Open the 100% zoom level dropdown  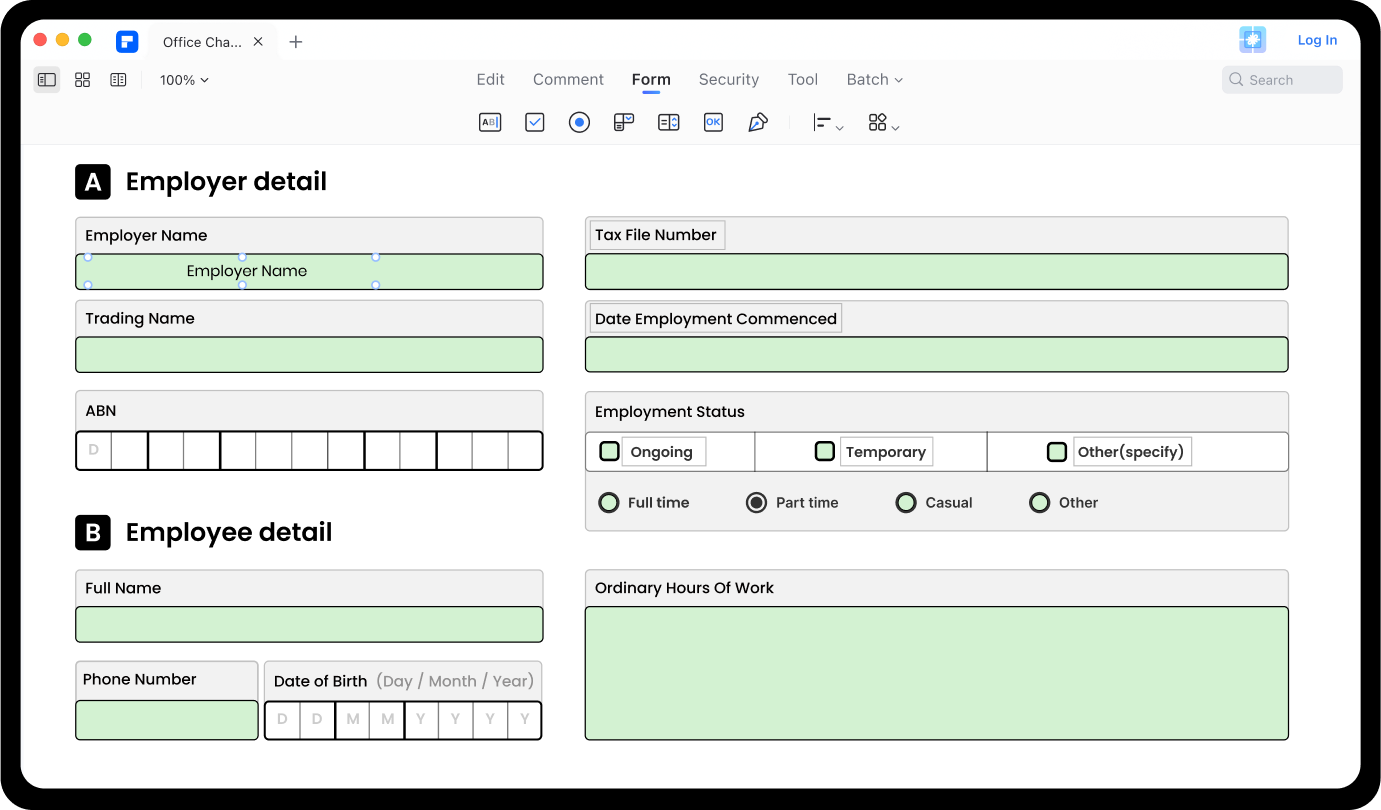[184, 80]
